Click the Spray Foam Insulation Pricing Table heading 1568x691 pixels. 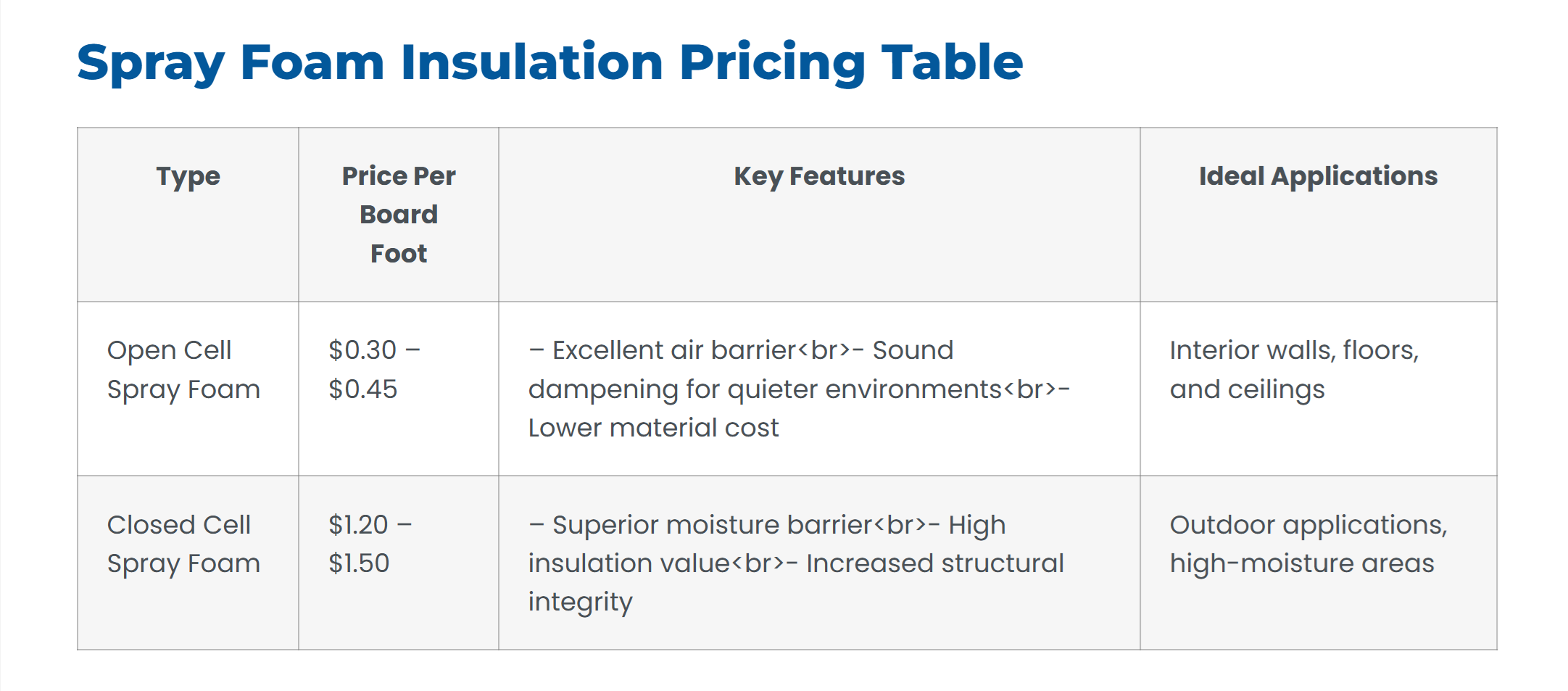pos(549,62)
